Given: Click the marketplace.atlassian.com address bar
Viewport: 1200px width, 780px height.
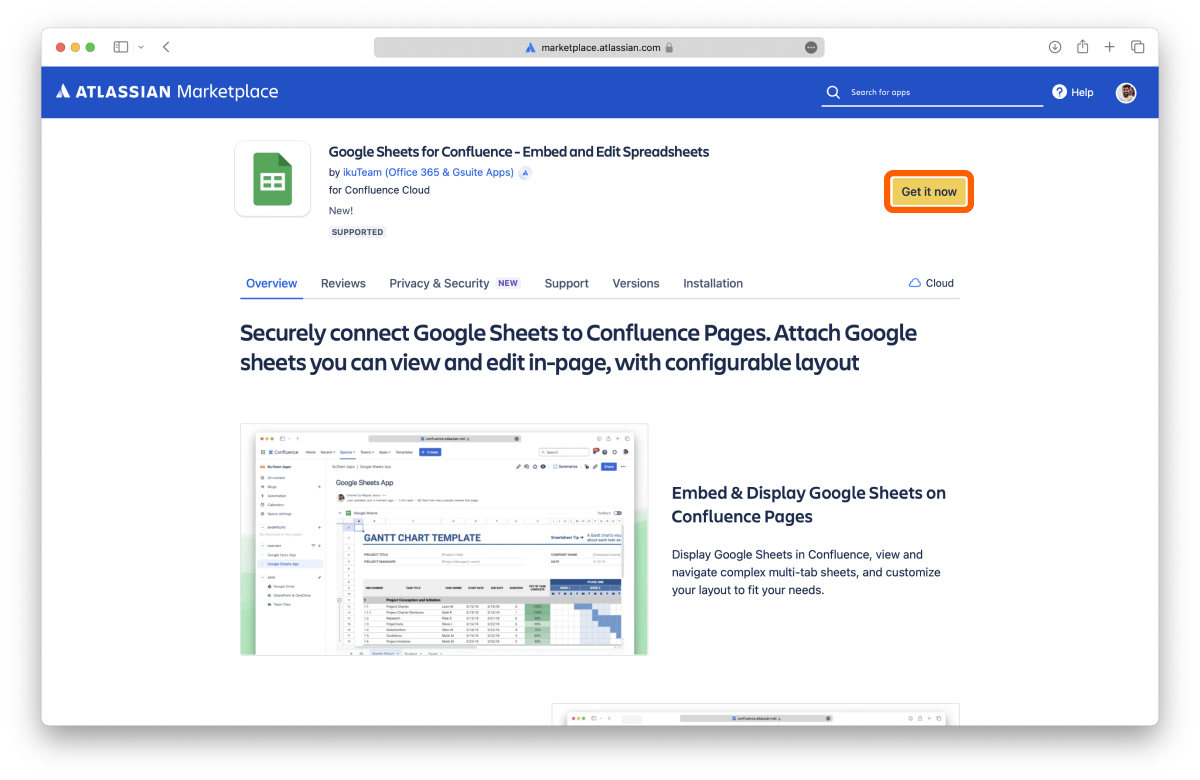Looking at the screenshot, I should click(599, 47).
